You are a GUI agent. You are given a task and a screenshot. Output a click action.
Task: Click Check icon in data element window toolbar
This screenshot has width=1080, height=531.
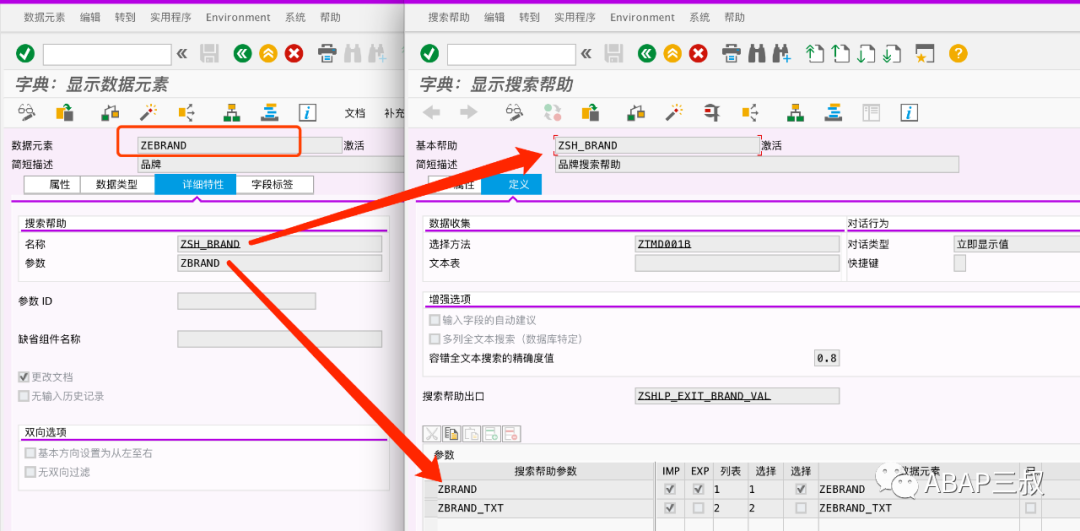(x=110, y=112)
